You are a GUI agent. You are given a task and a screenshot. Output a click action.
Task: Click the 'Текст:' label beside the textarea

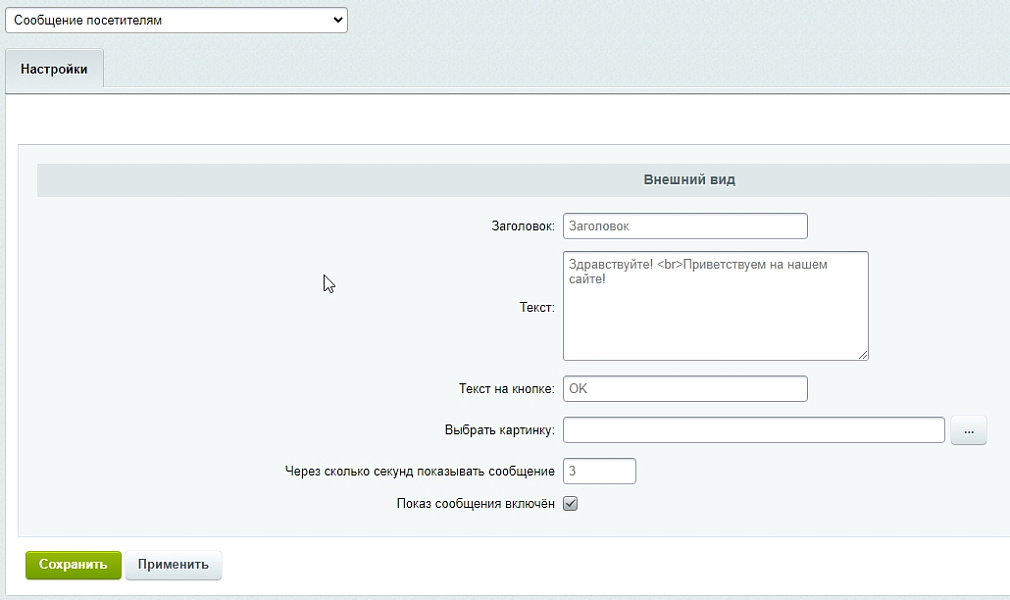(537, 308)
